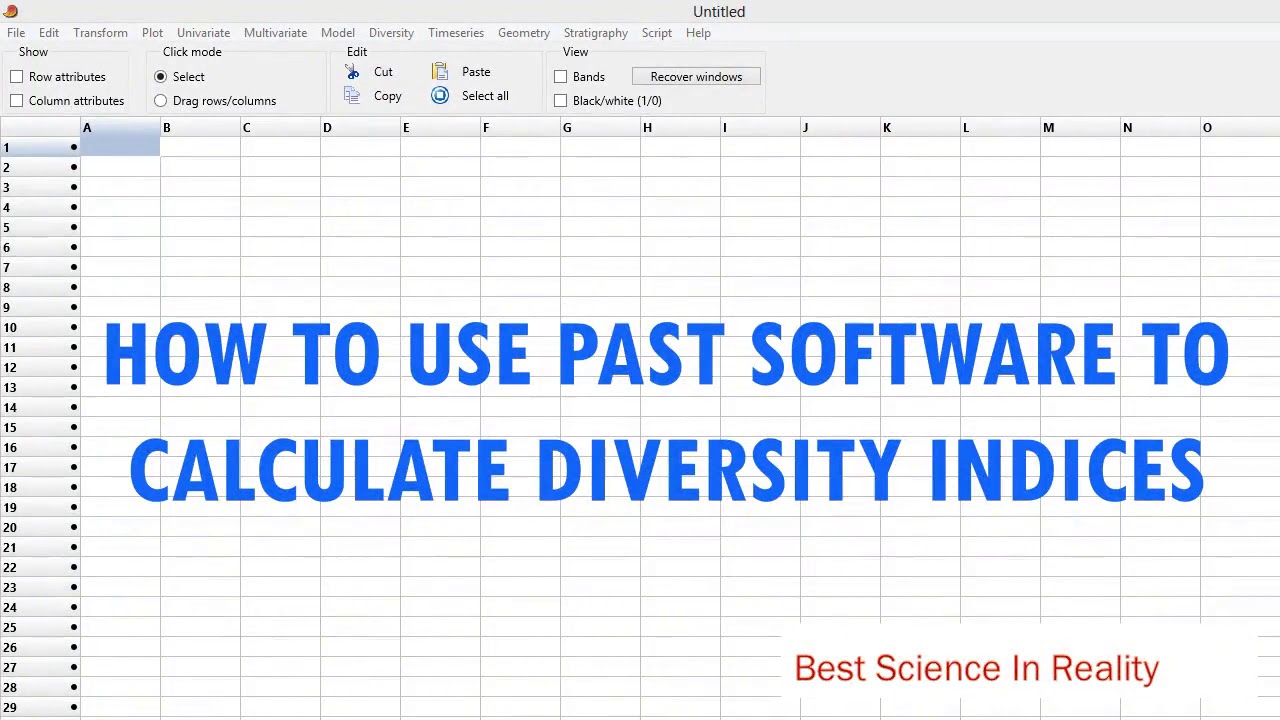Viewport: 1280px width, 720px height.
Task: Toggle the Bands view checkbox
Action: pyautogui.click(x=561, y=77)
